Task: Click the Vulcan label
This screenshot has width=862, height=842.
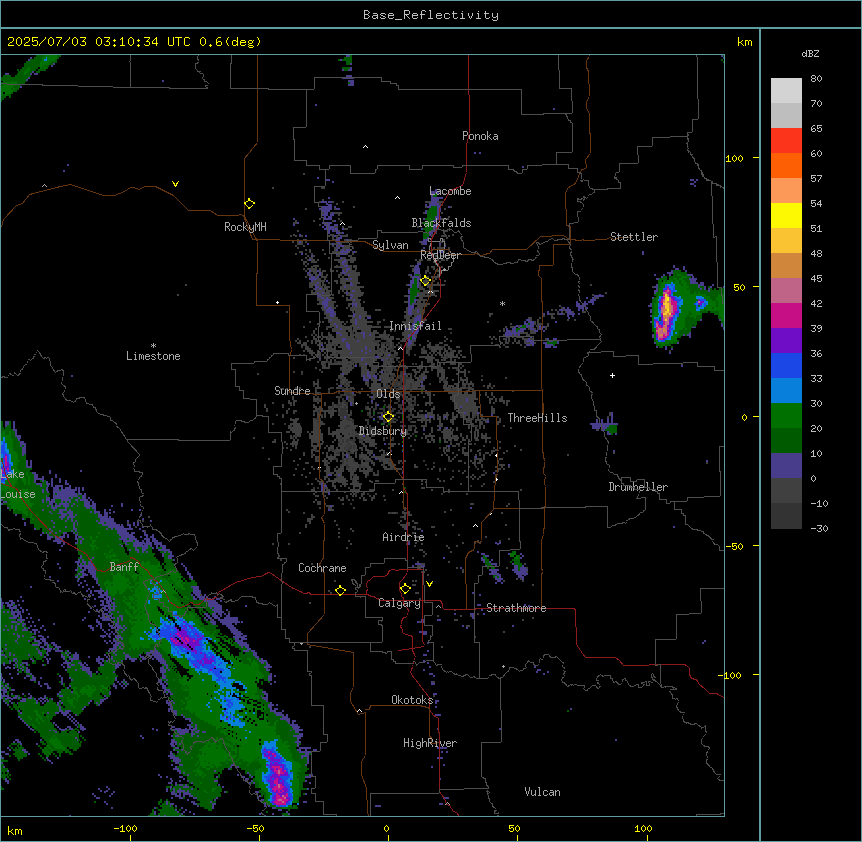Action: [x=542, y=792]
